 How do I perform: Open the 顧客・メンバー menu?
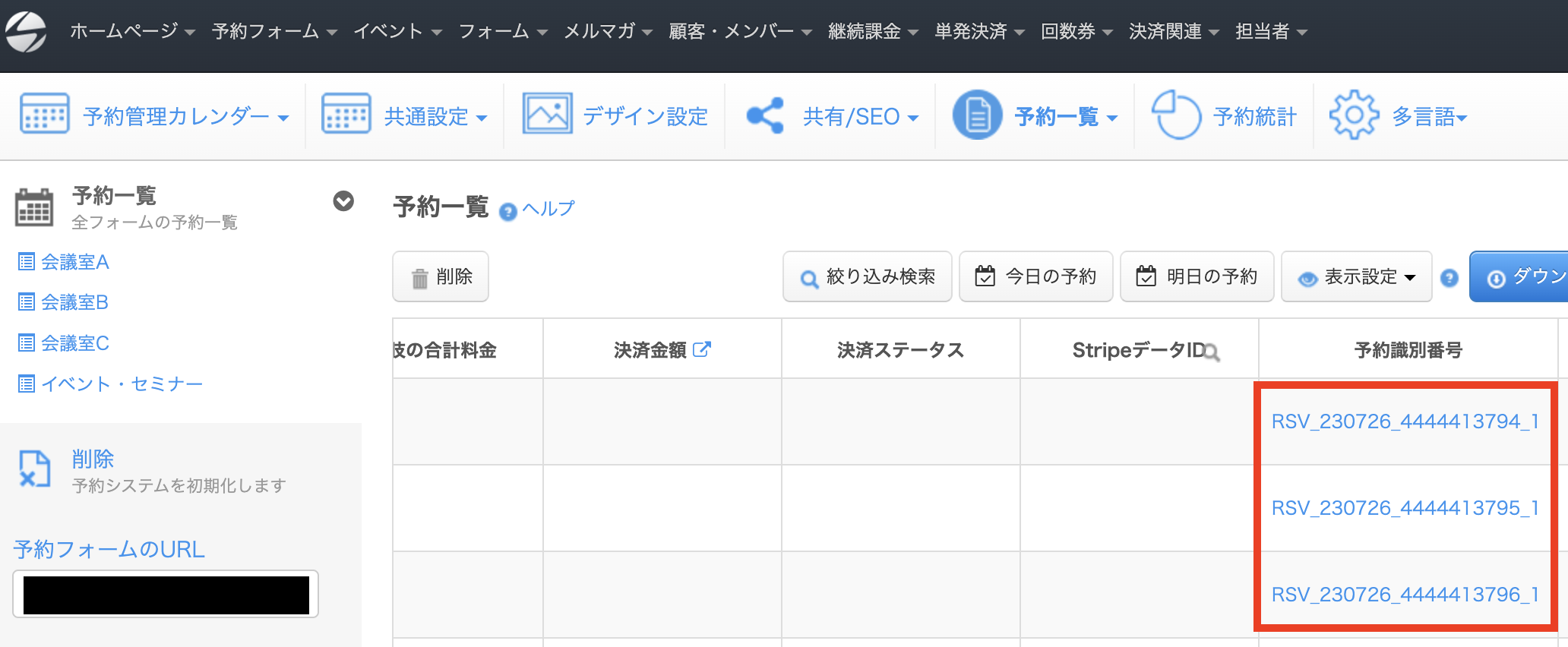(740, 32)
